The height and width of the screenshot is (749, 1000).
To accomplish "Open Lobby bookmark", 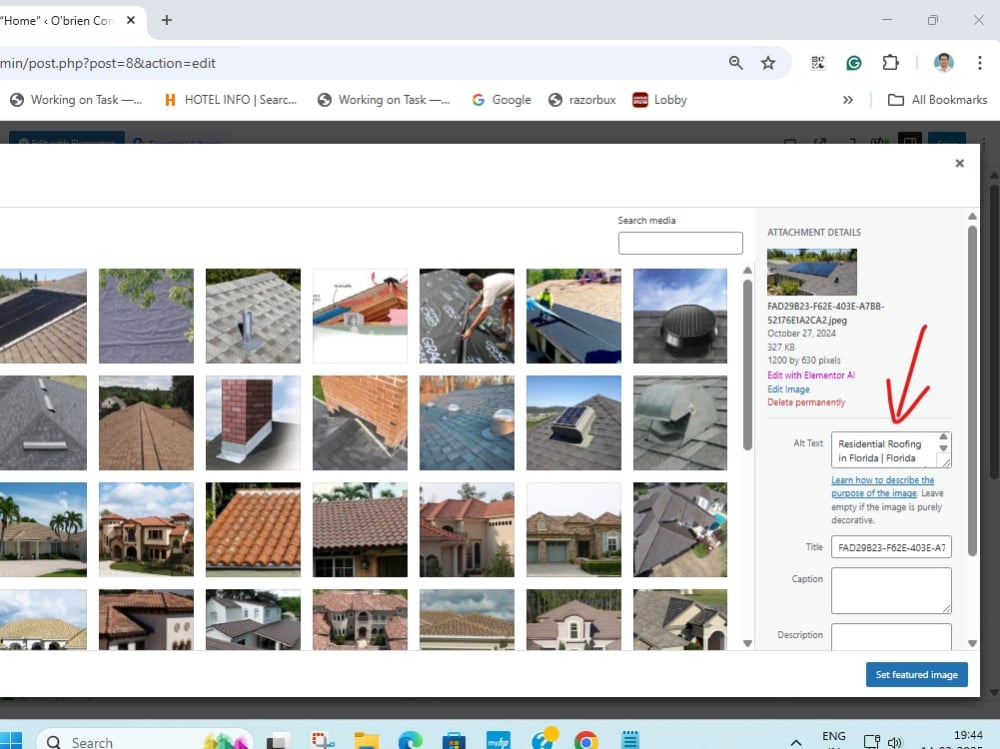I will [659, 100].
